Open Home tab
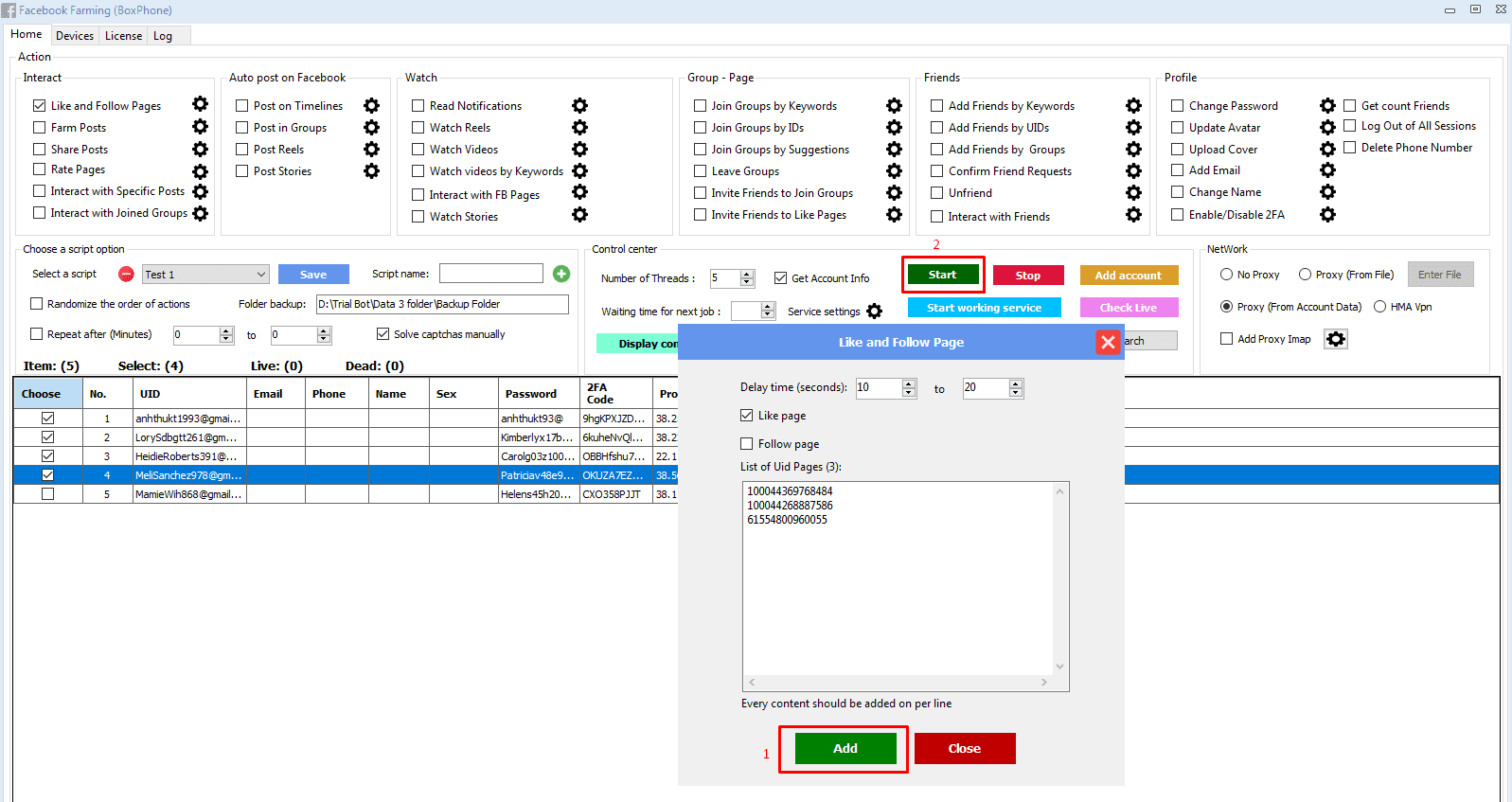Screen dimensions: 1512x802 (27, 34)
